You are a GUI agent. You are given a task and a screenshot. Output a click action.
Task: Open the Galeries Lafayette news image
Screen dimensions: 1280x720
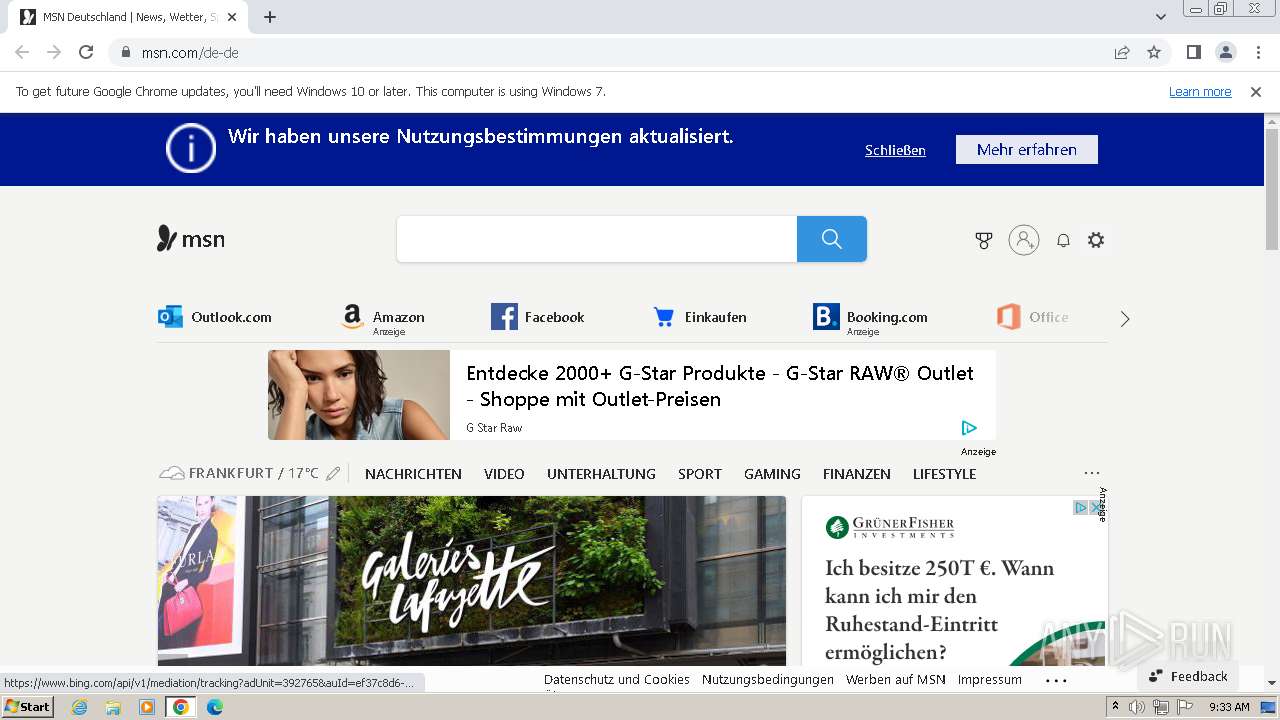(472, 581)
